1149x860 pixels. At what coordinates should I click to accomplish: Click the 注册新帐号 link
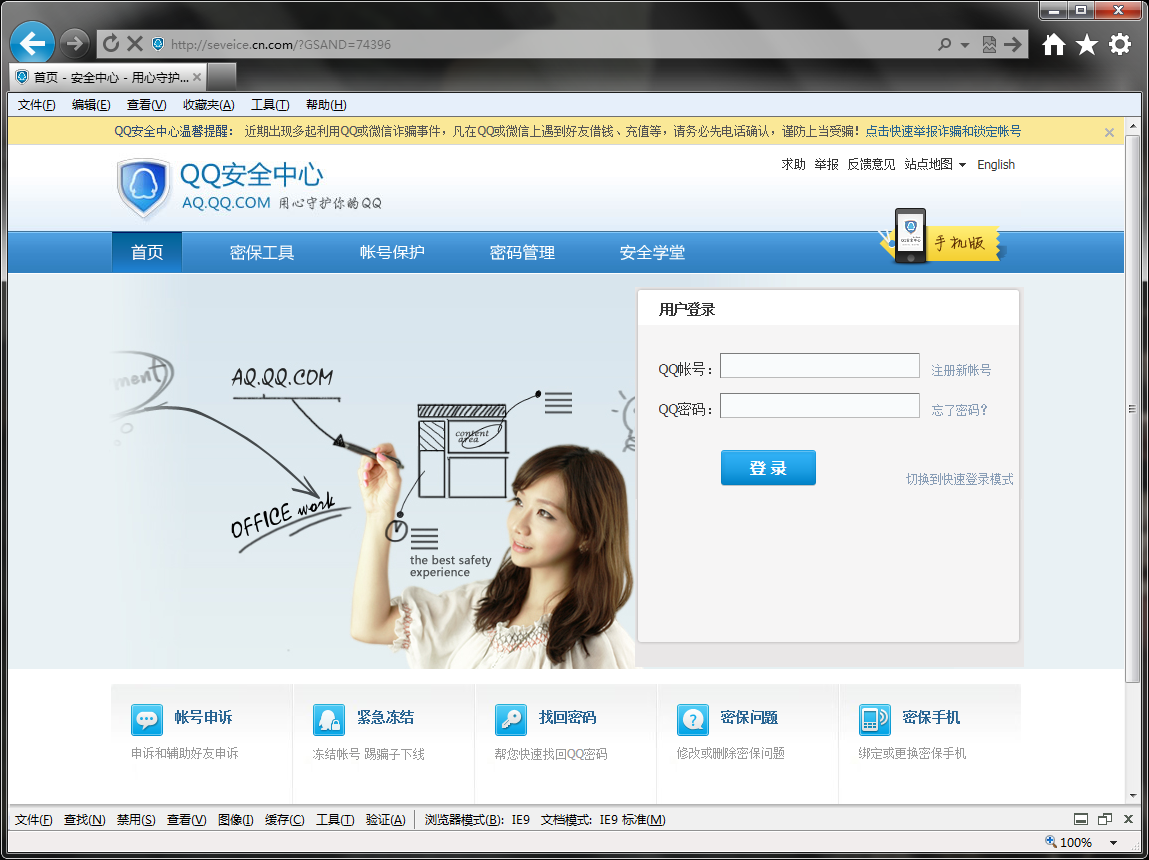(961, 370)
